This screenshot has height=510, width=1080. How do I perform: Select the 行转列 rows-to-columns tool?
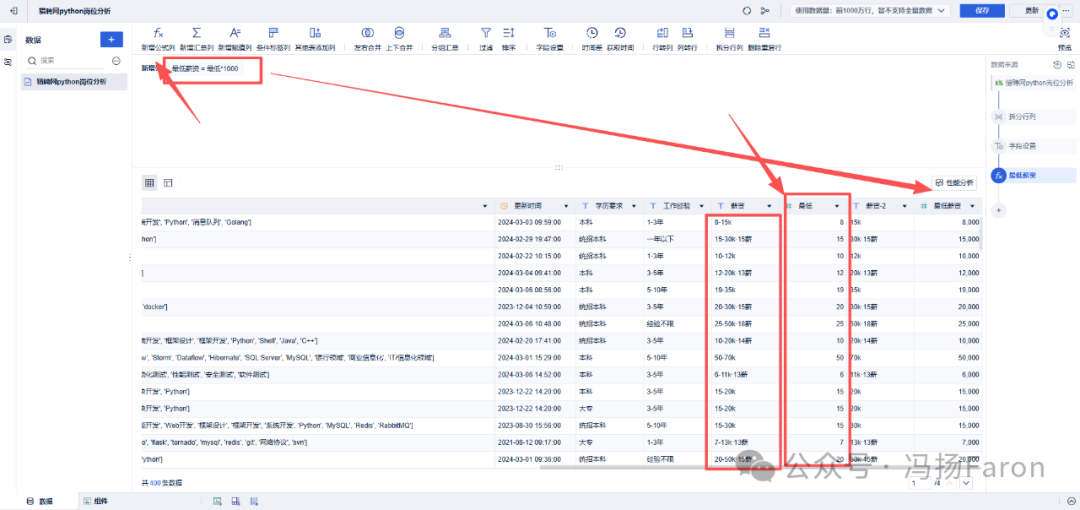[x=663, y=39]
